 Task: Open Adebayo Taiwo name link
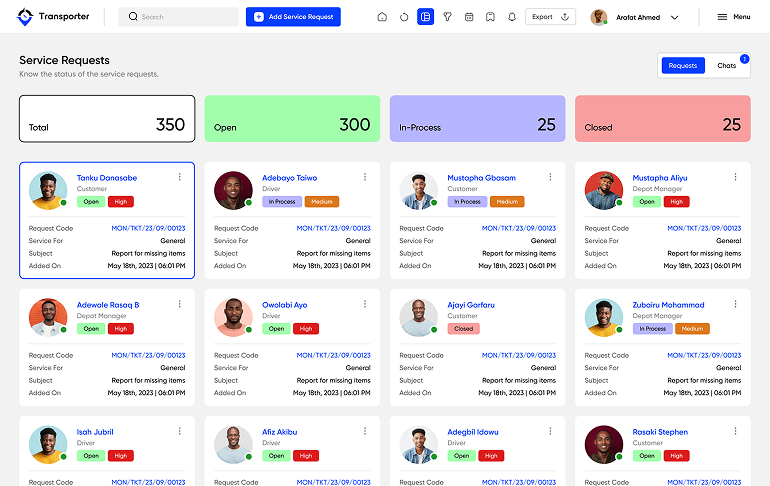[x=289, y=178]
